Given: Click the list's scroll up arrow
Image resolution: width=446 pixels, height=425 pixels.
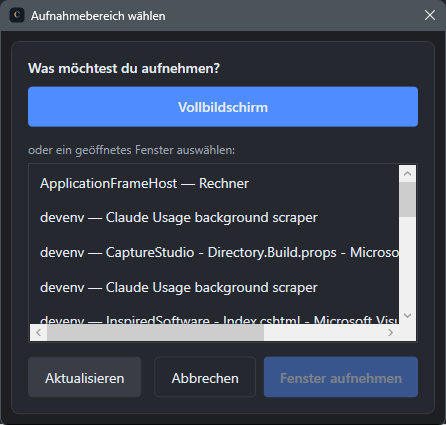Looking at the screenshot, I should pyautogui.click(x=407, y=174).
